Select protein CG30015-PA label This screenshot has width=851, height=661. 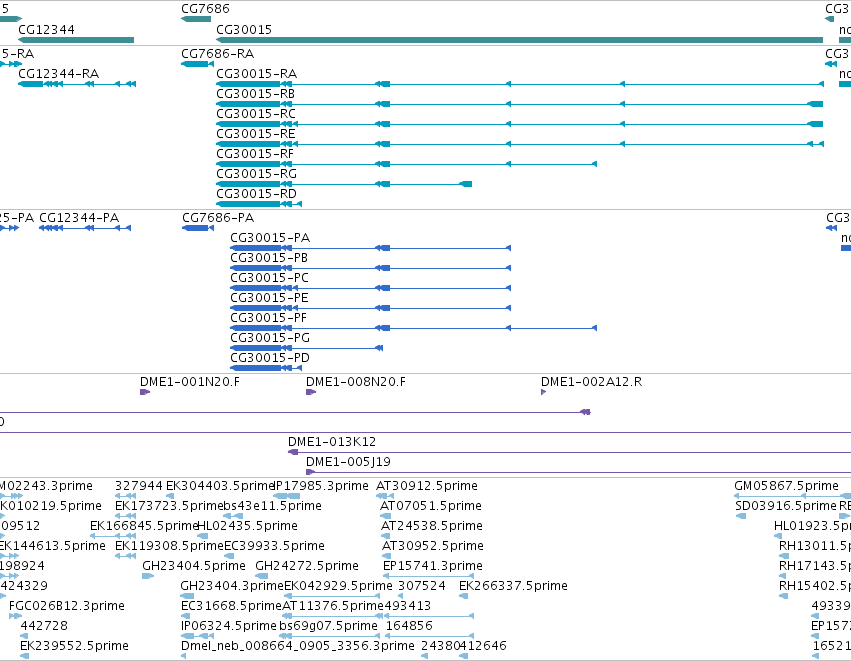pyautogui.click(x=270, y=238)
